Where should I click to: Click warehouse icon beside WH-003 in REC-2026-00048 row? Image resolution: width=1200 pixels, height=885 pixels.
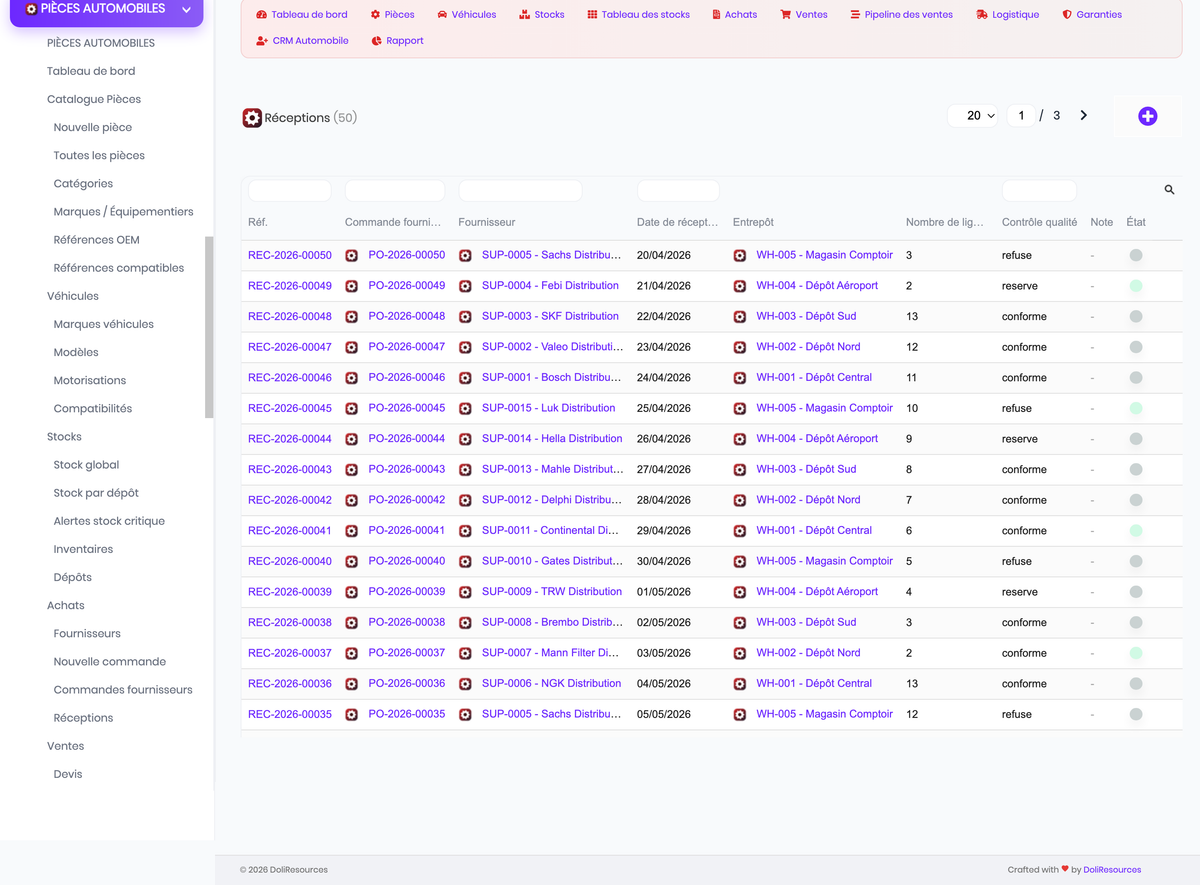(x=739, y=317)
